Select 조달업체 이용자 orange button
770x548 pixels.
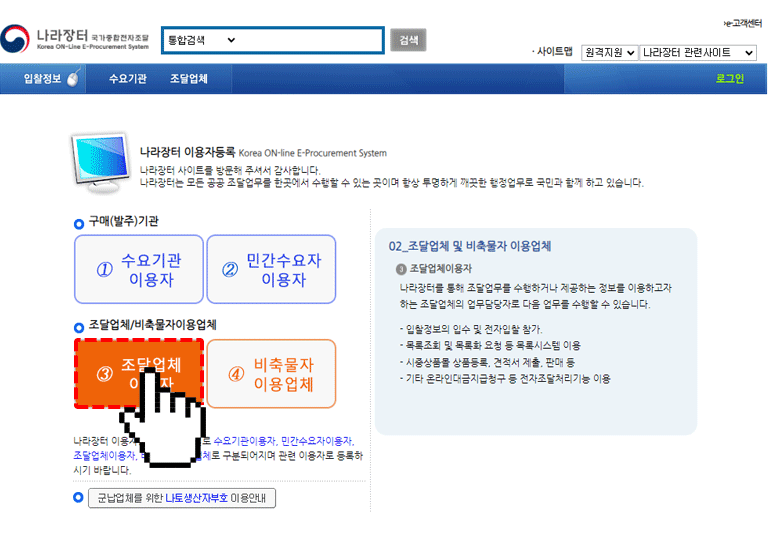pyautogui.click(x=139, y=373)
